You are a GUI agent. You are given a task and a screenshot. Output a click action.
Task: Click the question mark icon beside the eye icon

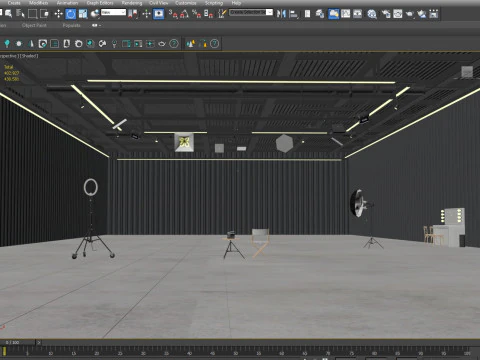tap(174, 44)
